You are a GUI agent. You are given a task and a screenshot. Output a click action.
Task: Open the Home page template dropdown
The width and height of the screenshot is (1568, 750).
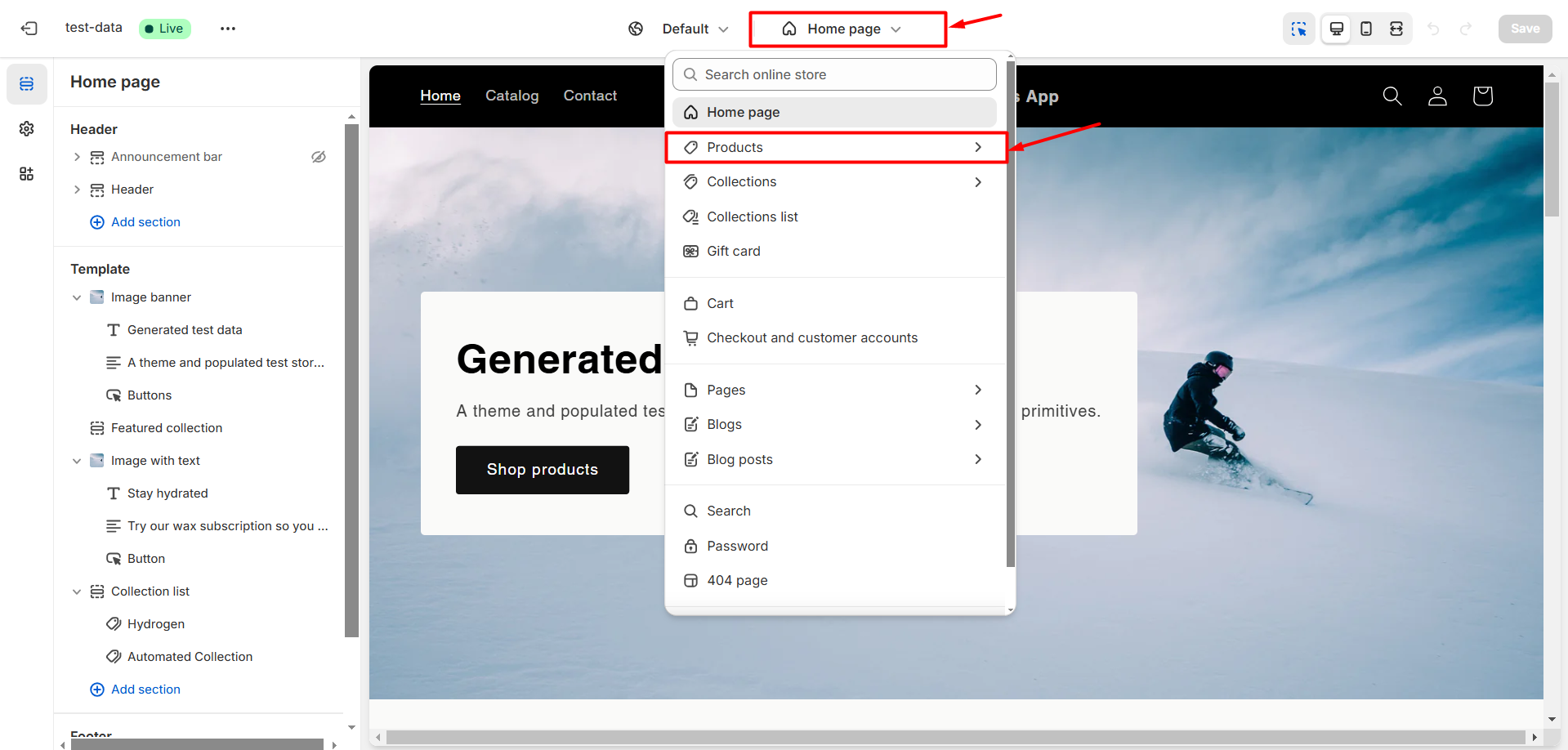pos(847,29)
